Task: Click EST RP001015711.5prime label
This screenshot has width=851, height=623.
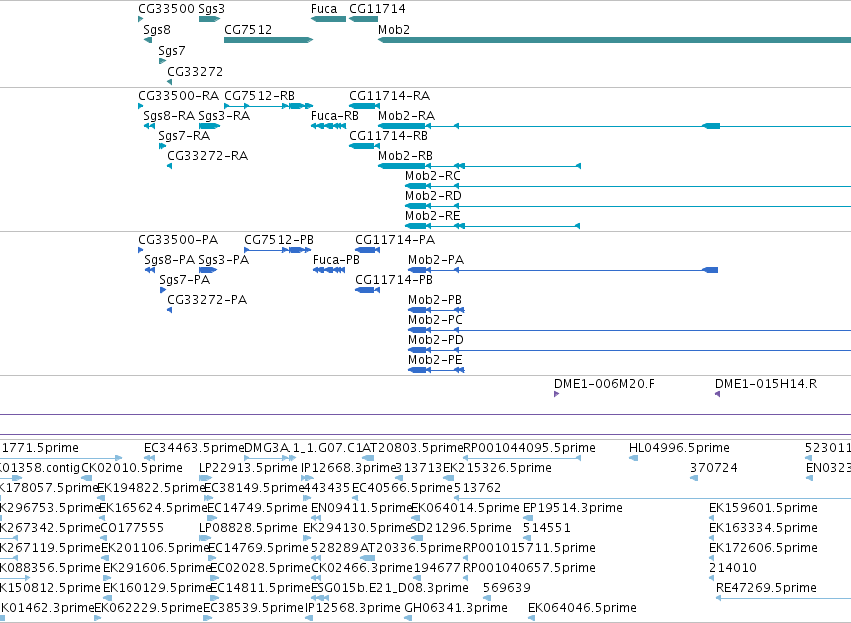Action: click(x=529, y=549)
